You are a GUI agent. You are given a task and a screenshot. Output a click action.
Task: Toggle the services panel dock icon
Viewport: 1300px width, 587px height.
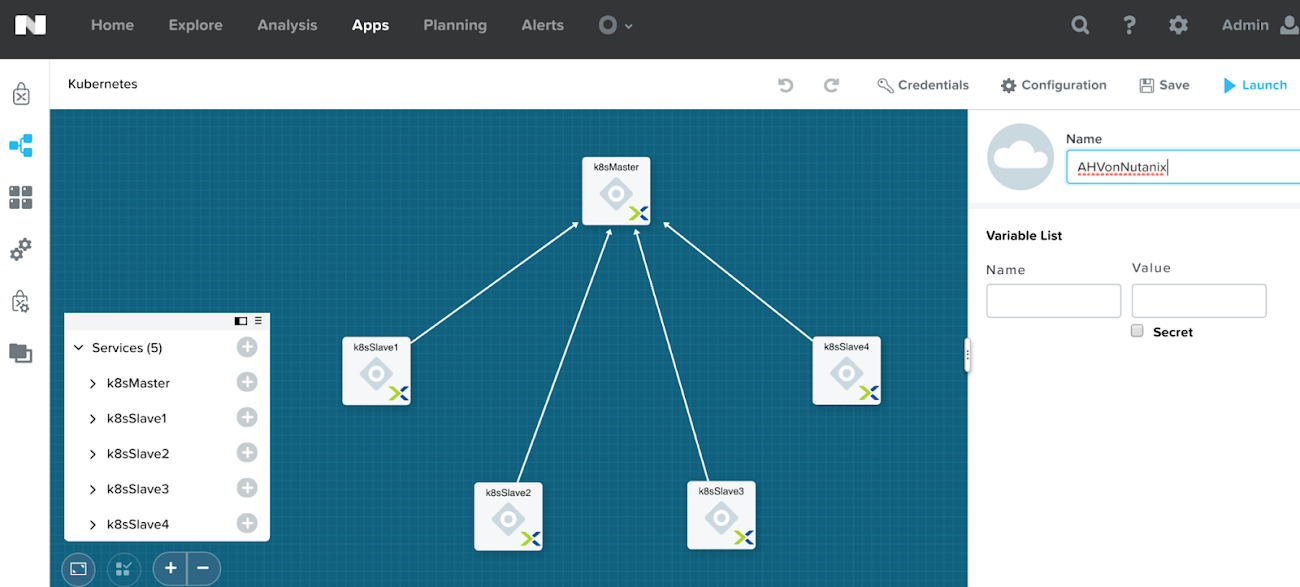pyautogui.click(x=241, y=321)
